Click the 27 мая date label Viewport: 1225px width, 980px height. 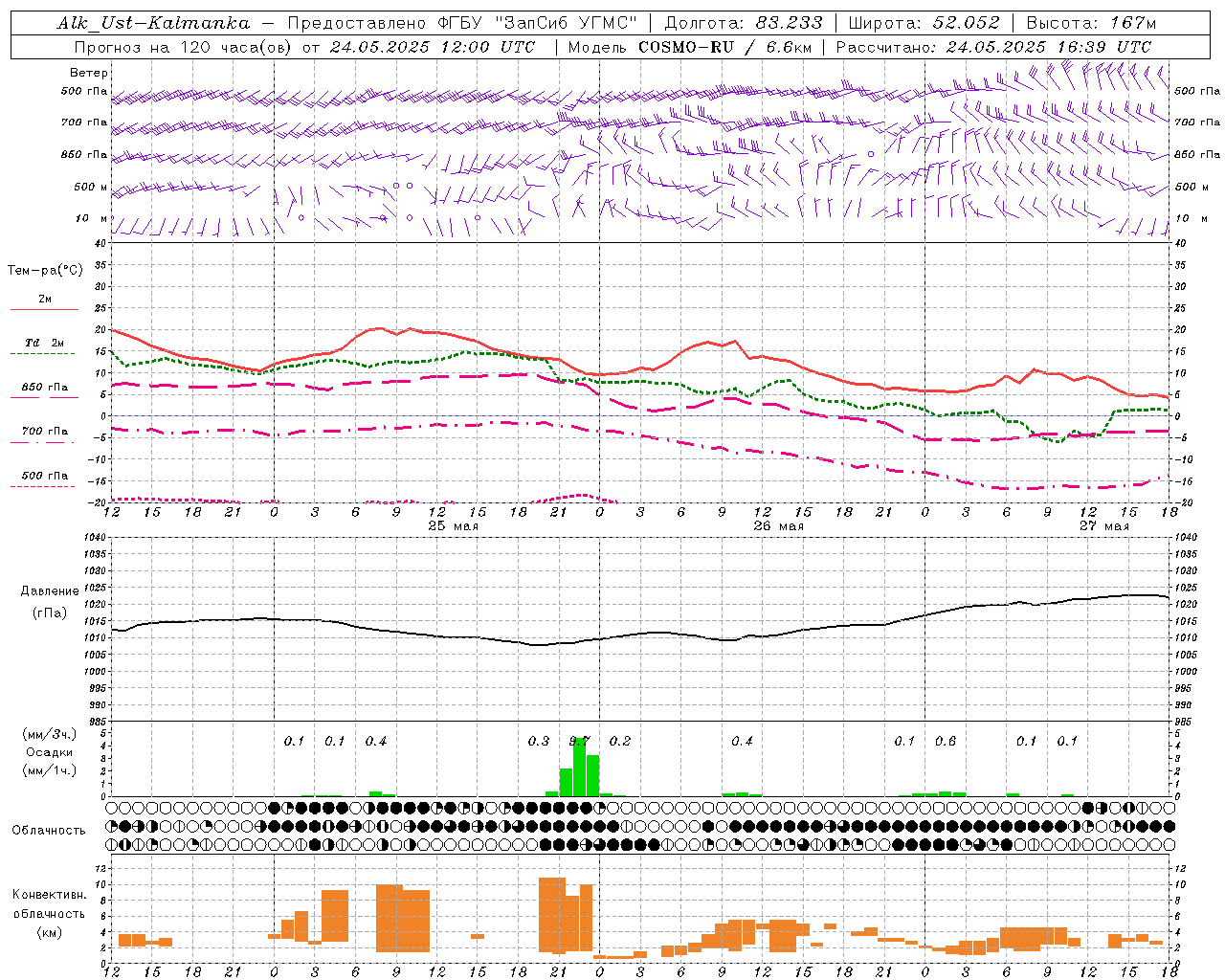pos(1103,526)
